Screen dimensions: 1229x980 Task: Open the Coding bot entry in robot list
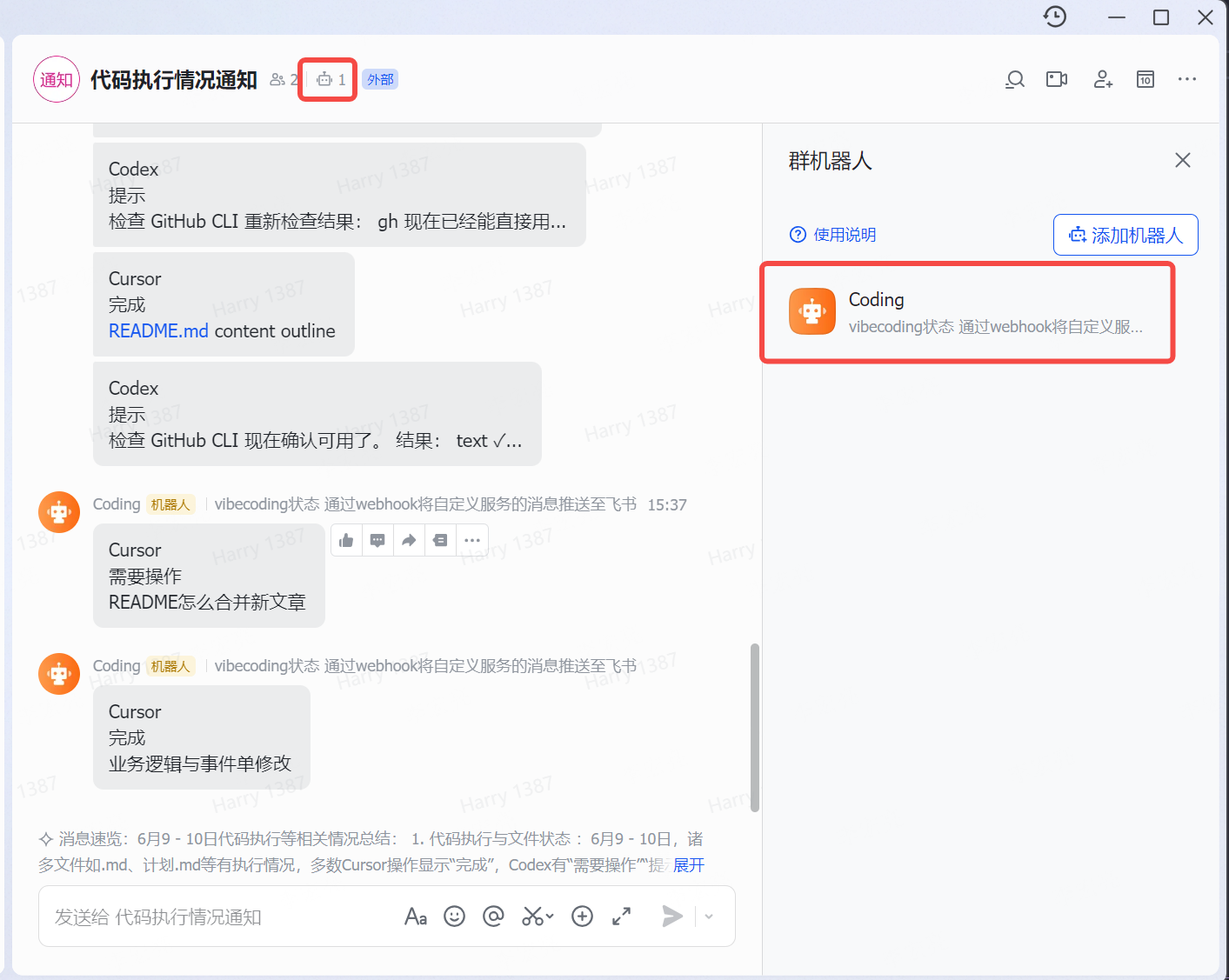pos(967,312)
